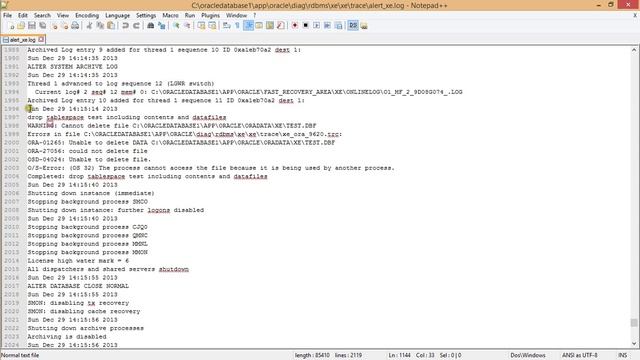Click the Save All toolbar icon
The height and width of the screenshot is (360, 640).
(42, 26)
